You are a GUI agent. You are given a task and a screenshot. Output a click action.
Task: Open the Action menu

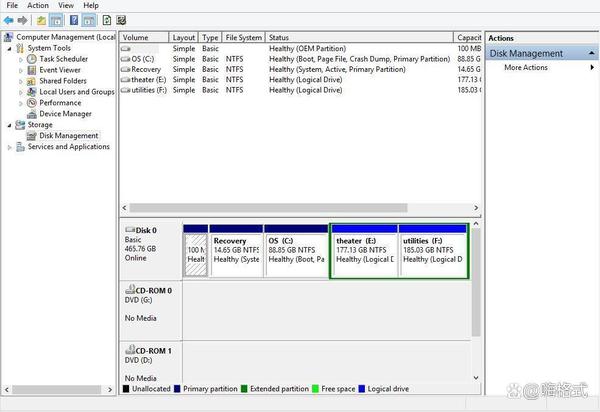[x=38, y=5]
